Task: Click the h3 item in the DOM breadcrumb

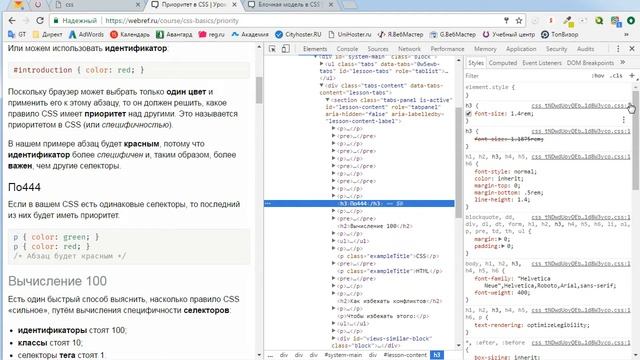Action: pos(437,355)
